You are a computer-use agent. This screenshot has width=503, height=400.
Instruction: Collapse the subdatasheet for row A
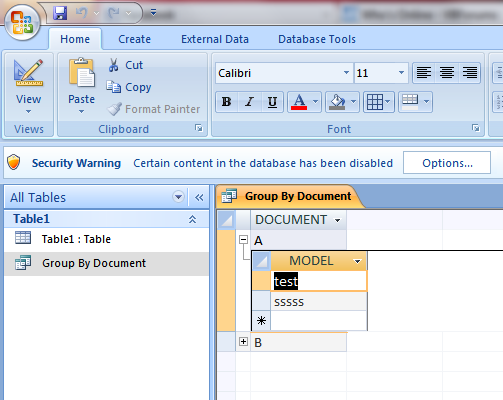coord(243,240)
